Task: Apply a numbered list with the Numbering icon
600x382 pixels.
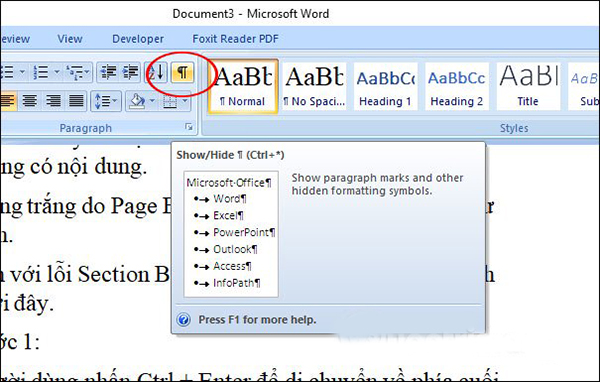Action: [x=41, y=72]
